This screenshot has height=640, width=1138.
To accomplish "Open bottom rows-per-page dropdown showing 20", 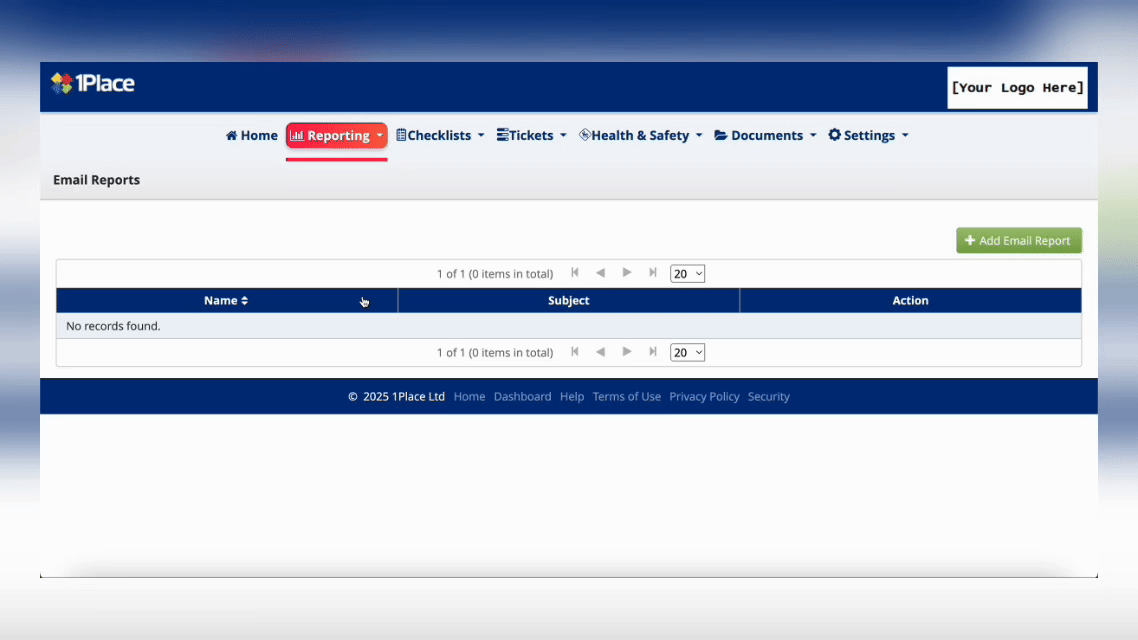I will click(687, 353).
